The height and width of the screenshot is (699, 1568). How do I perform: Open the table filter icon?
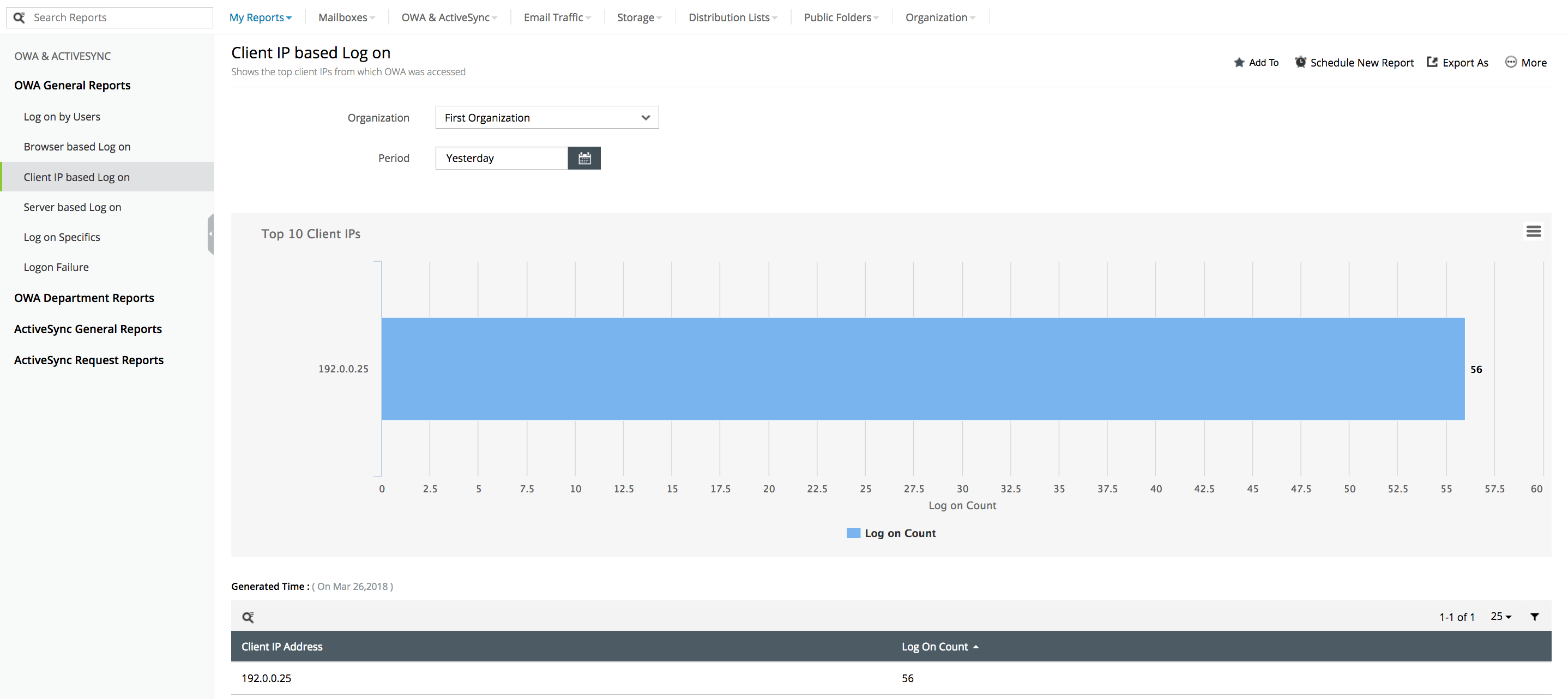pos(1535,617)
